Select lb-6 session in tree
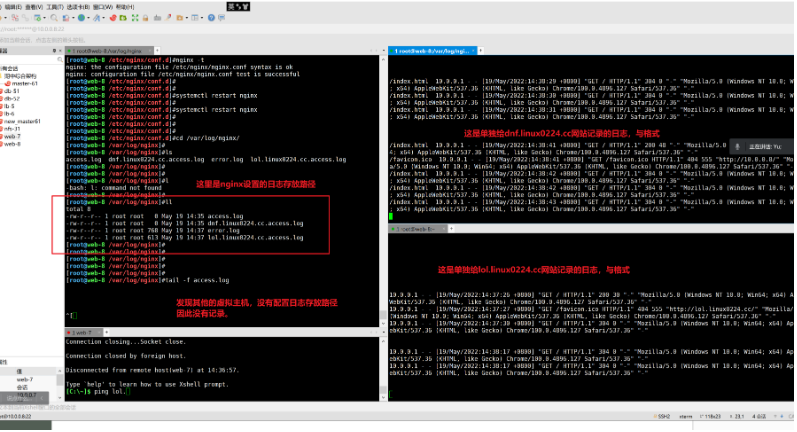The height and width of the screenshot is (432, 797). pyautogui.click(x=8, y=114)
